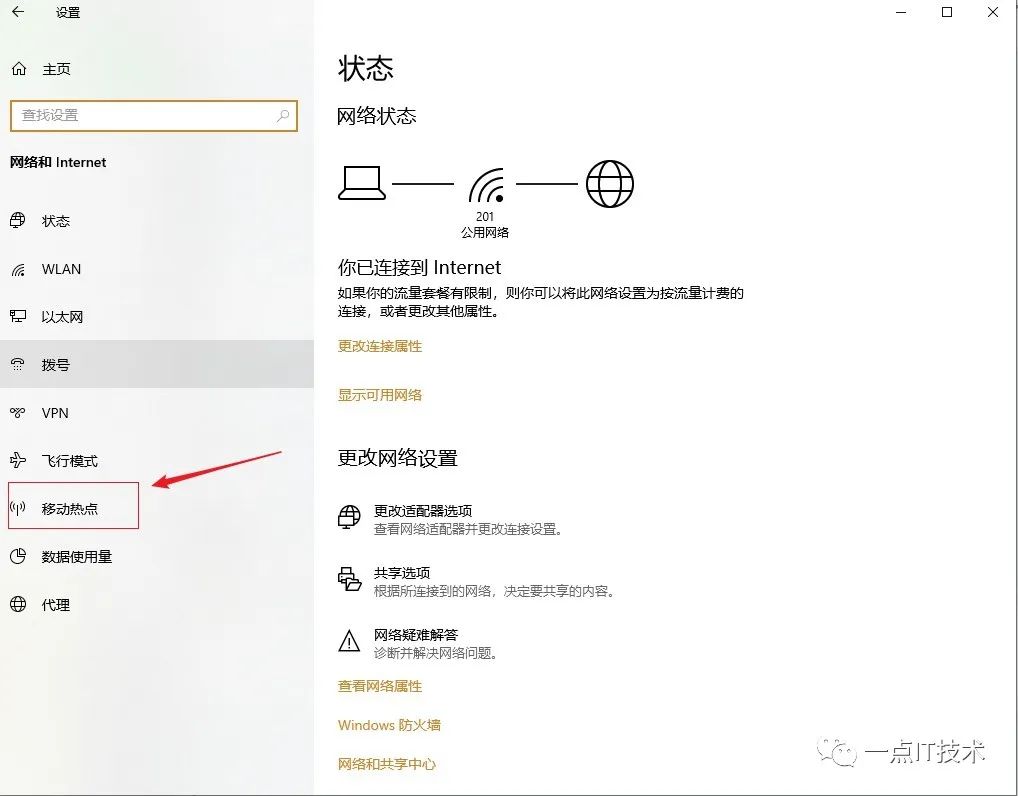This screenshot has height=796, width=1018.
Task: Click the 共享选项 sharing icon
Action: 348,578
